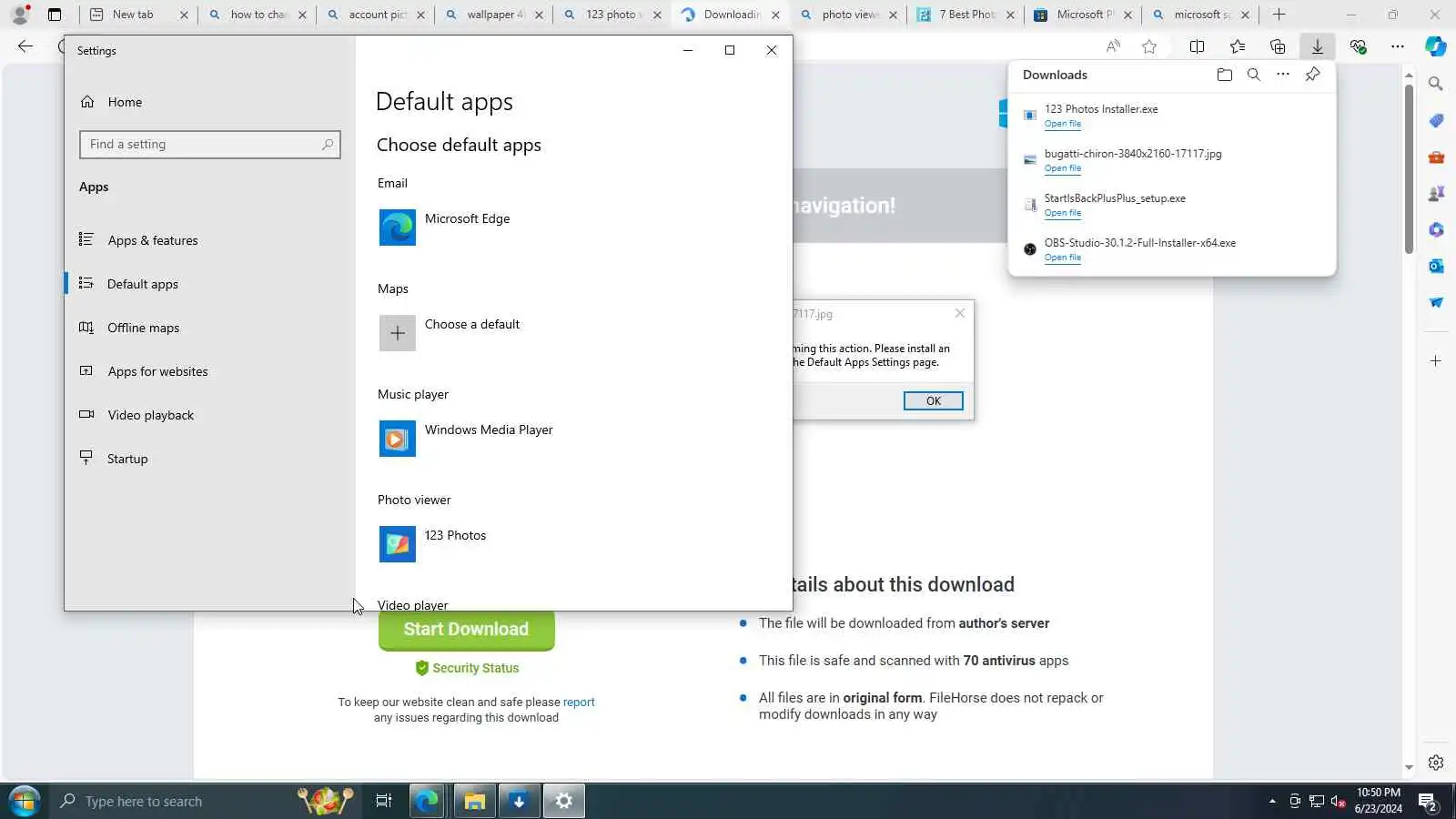Open Favorites list icon
The image size is (1456, 819).
1238,46
